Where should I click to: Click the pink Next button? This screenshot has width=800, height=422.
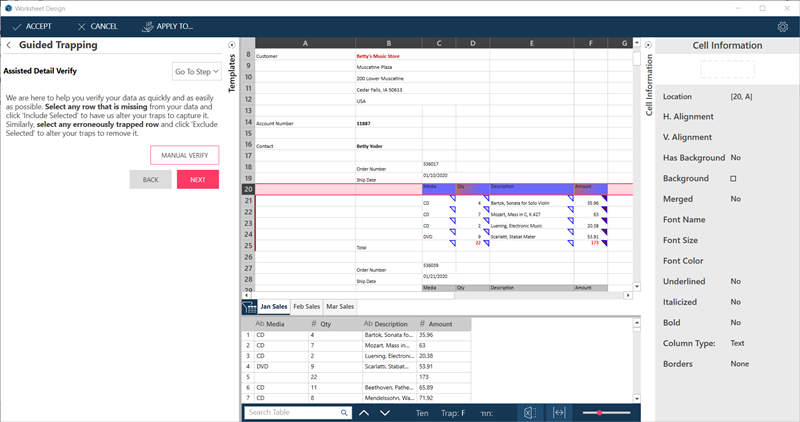coord(197,179)
